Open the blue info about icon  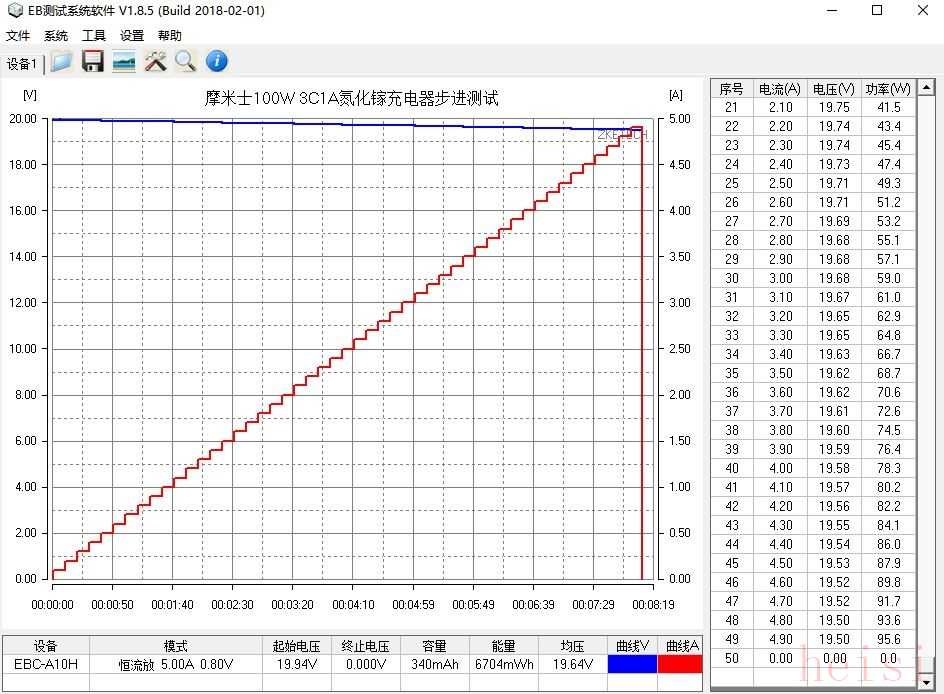[x=216, y=62]
